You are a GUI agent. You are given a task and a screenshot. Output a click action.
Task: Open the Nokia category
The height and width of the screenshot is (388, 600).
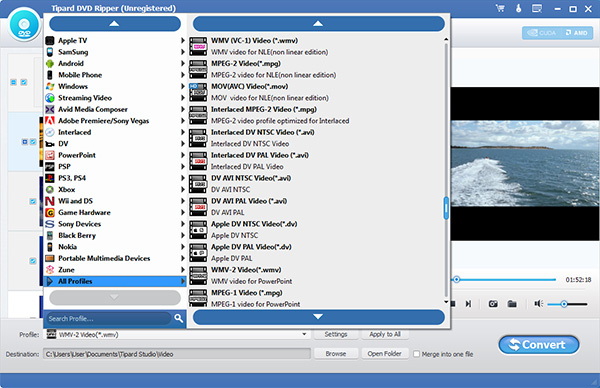point(115,247)
